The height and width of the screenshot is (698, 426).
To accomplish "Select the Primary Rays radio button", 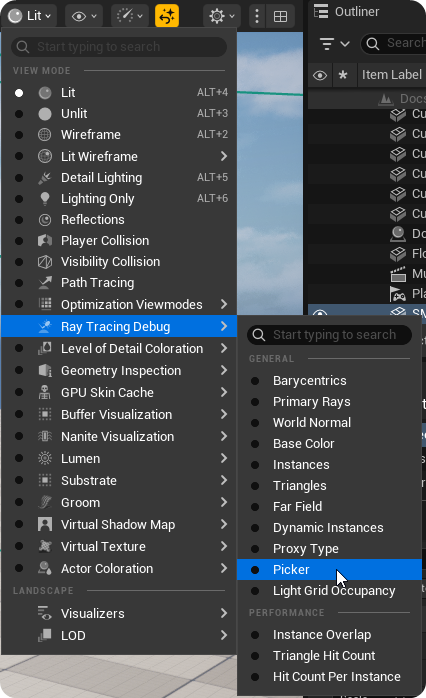I will (255, 402).
